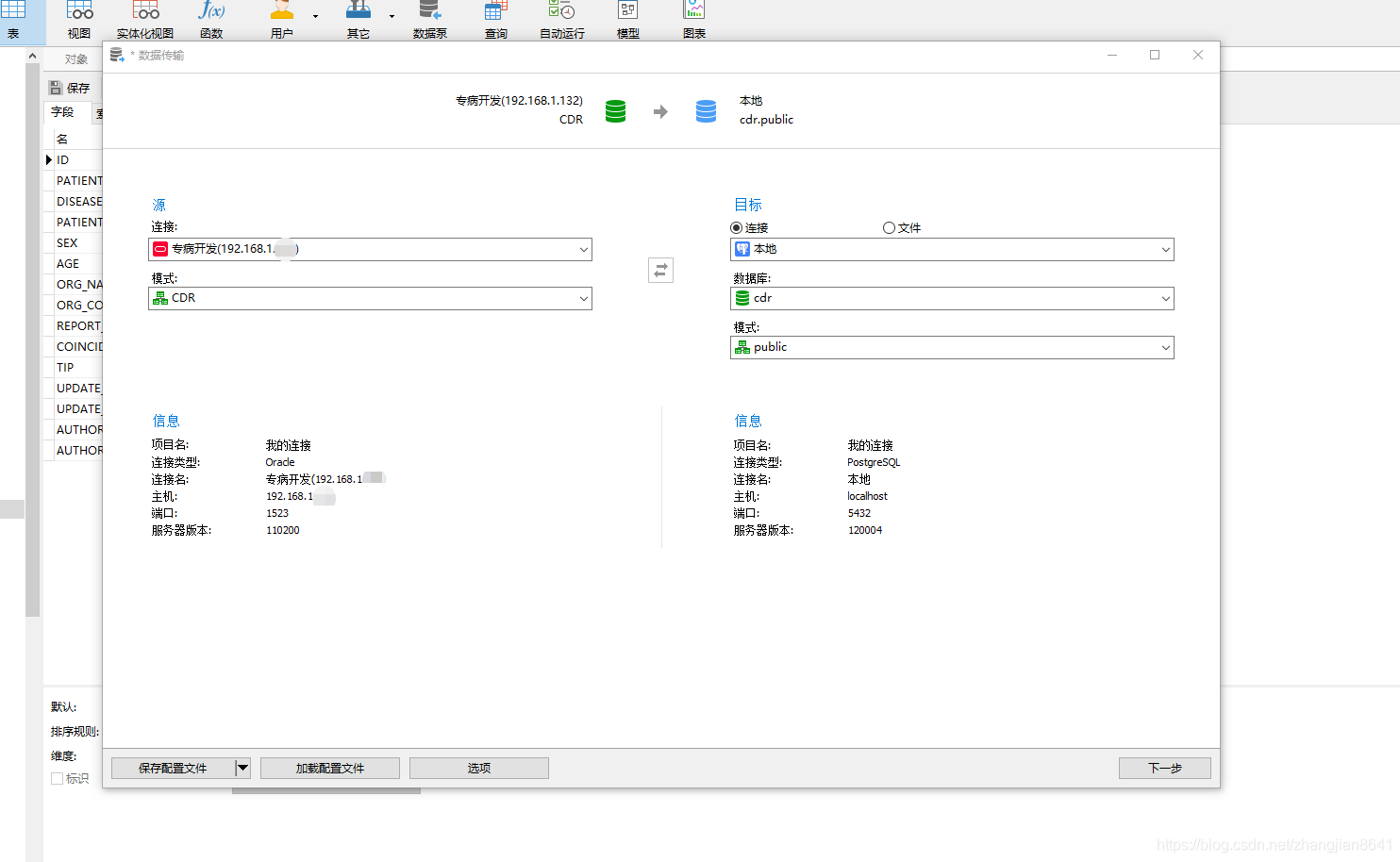Image resolution: width=1400 pixels, height=862 pixels.
Task: Expand the source connection dropdown
Action: click(584, 249)
